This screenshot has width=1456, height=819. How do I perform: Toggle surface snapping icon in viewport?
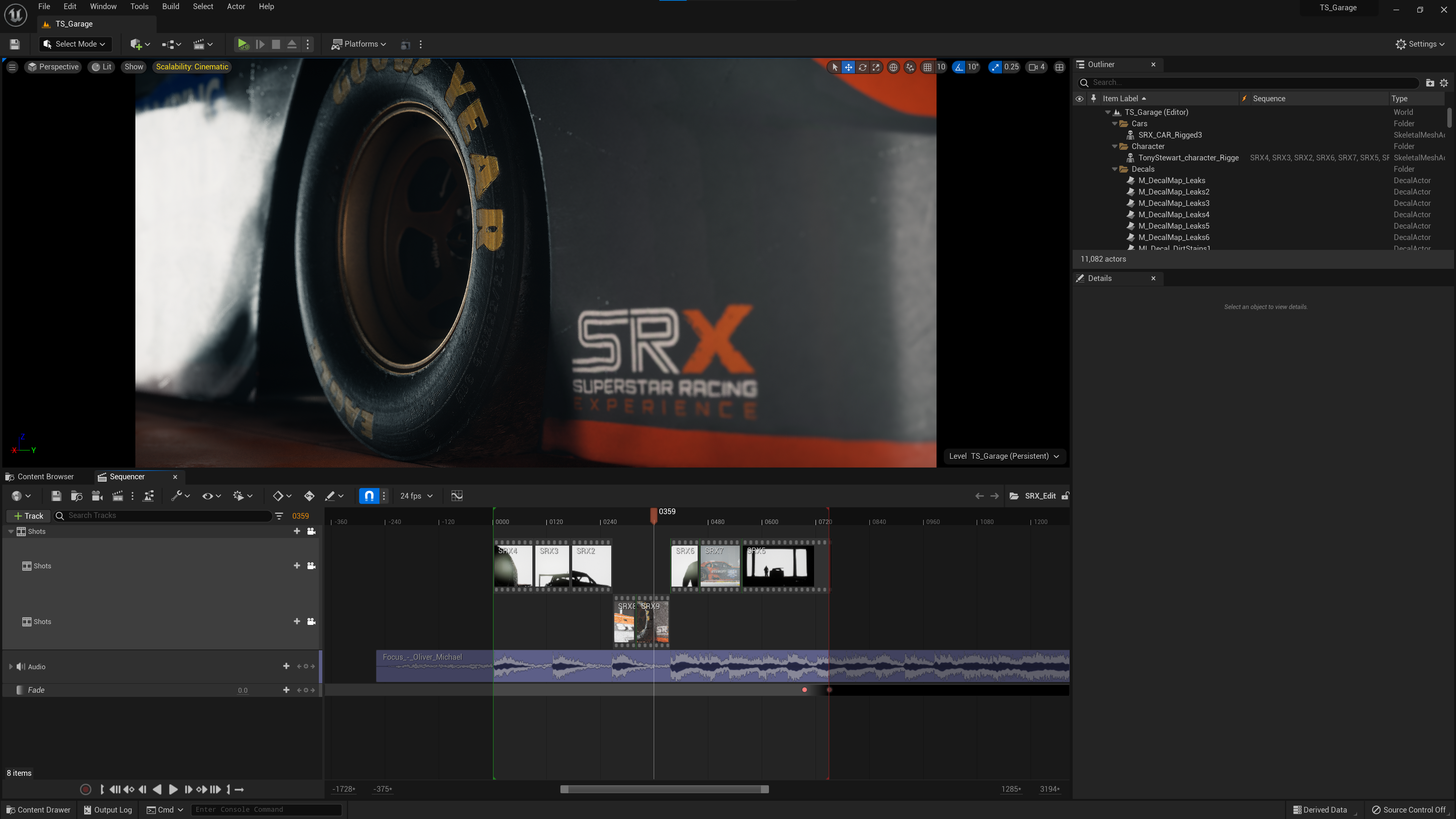coord(910,67)
